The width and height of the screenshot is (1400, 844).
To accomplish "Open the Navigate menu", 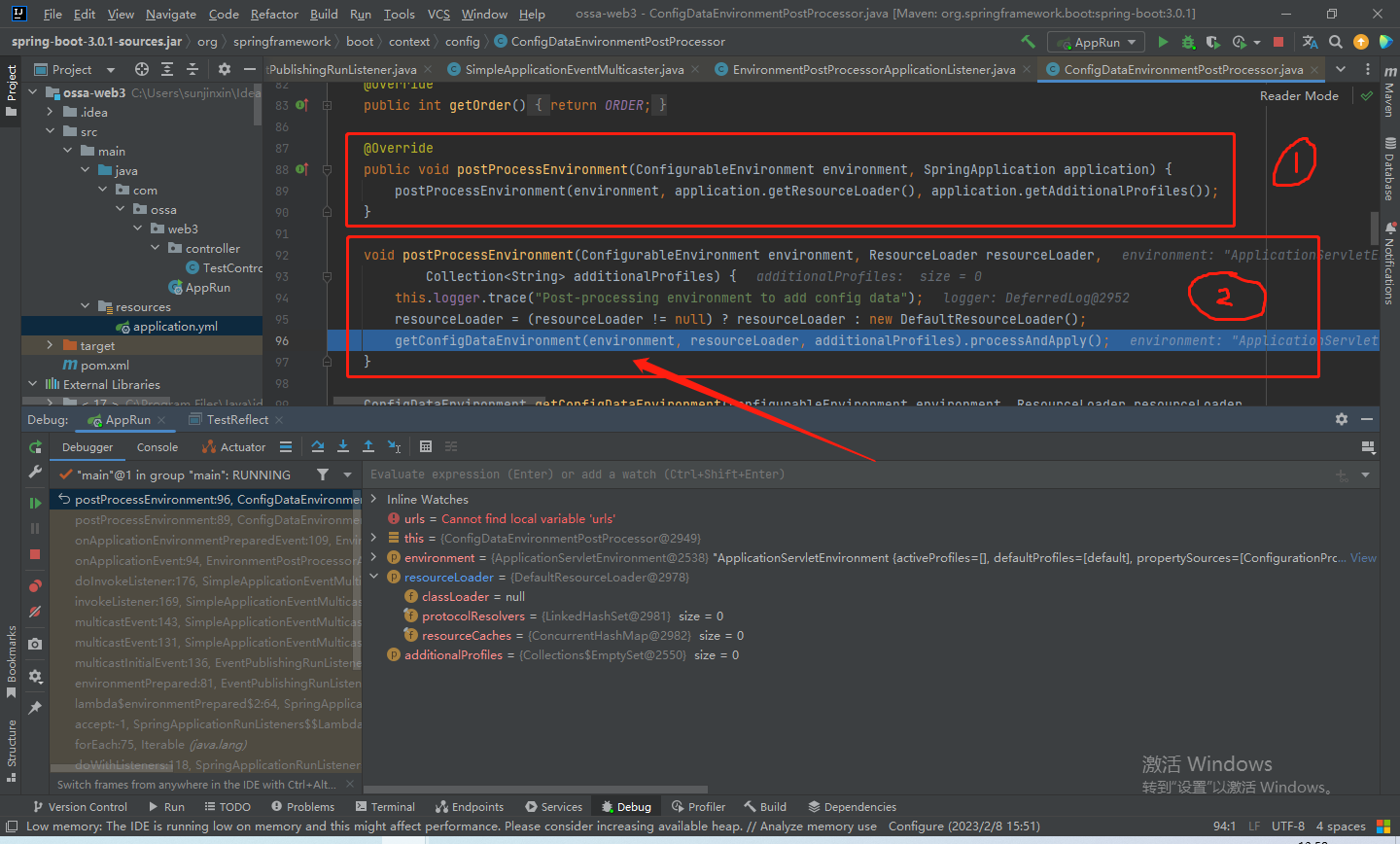I will 170,14.
